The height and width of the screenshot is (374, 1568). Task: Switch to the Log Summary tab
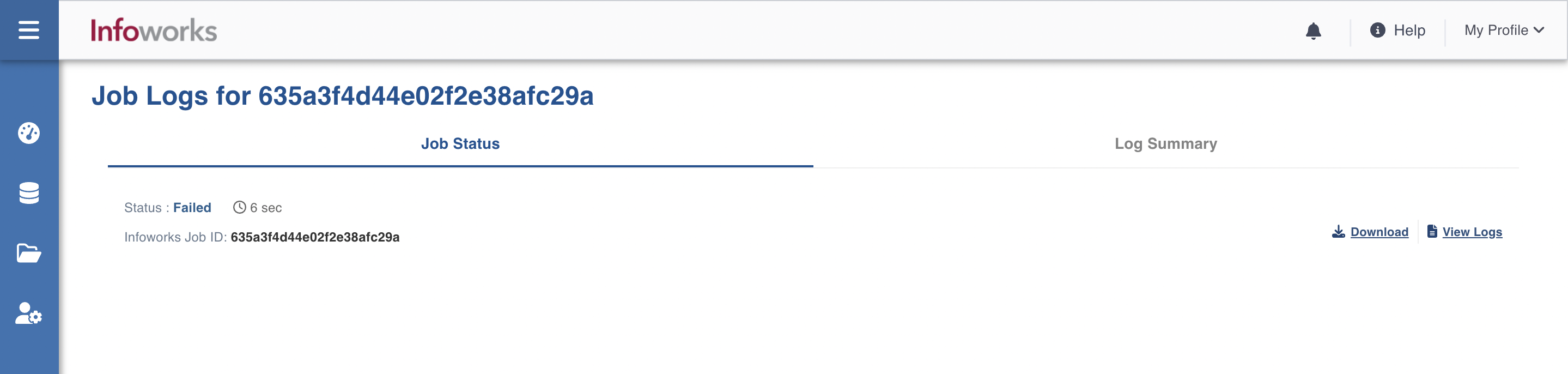[x=1166, y=144]
